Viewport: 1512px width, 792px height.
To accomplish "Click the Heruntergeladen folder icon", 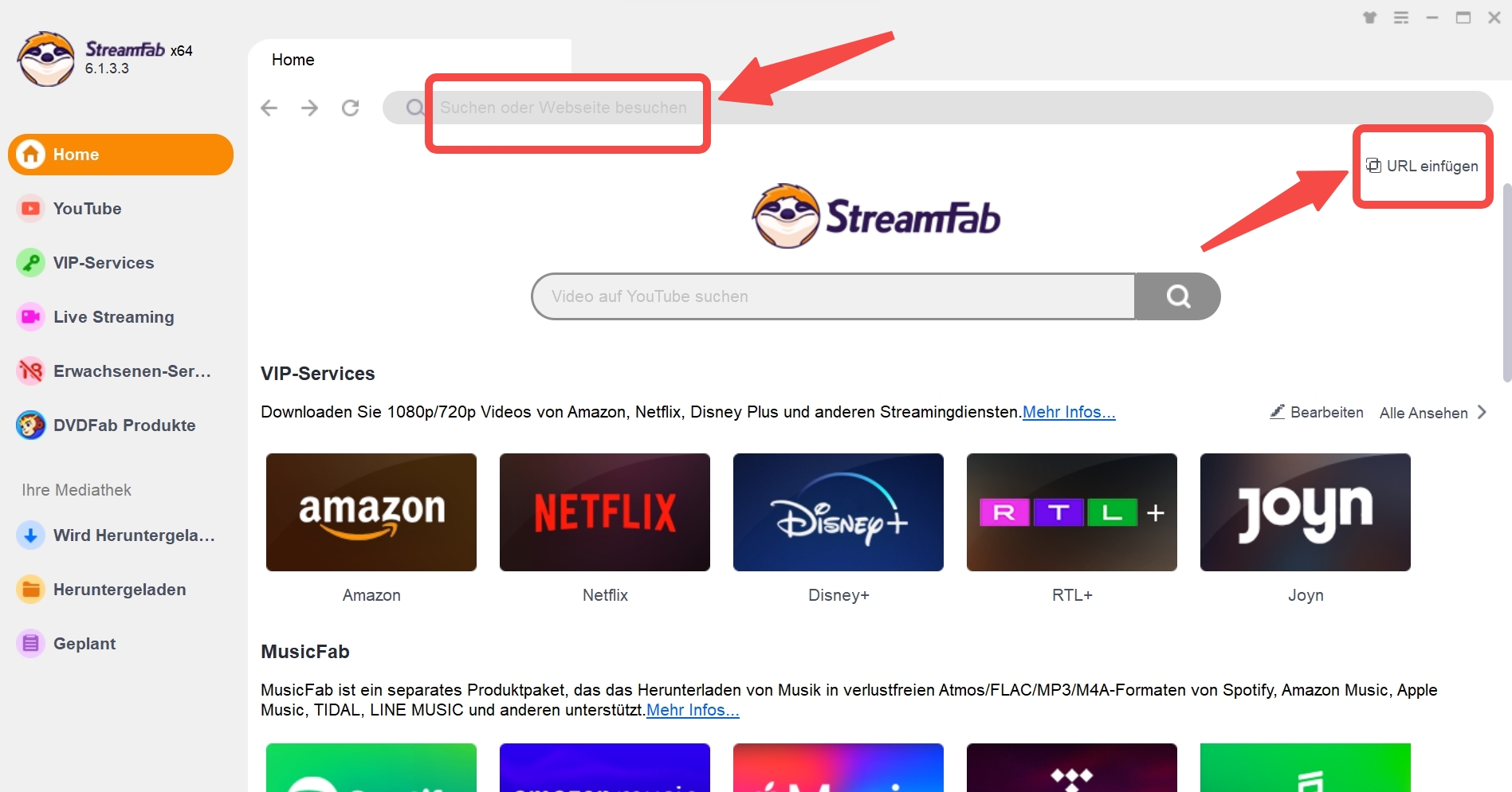I will click(x=31, y=590).
